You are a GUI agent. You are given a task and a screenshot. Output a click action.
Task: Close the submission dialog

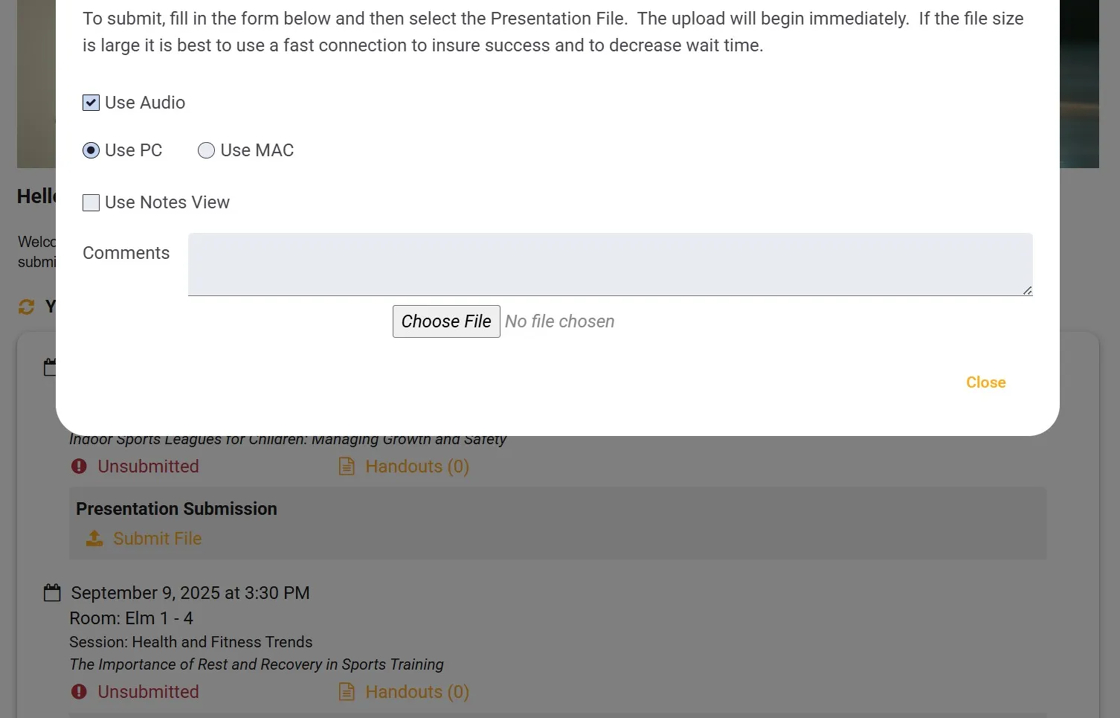coord(985,382)
